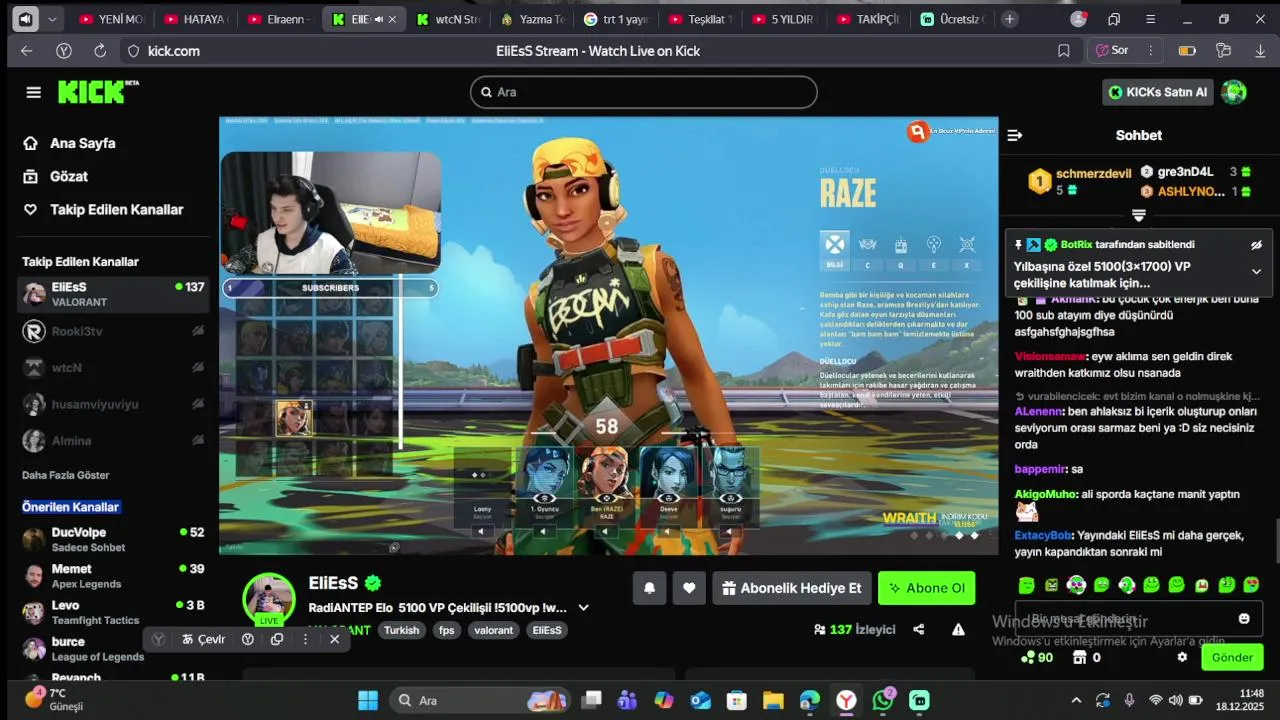Expand Daha Fazla Göster list

(66, 475)
